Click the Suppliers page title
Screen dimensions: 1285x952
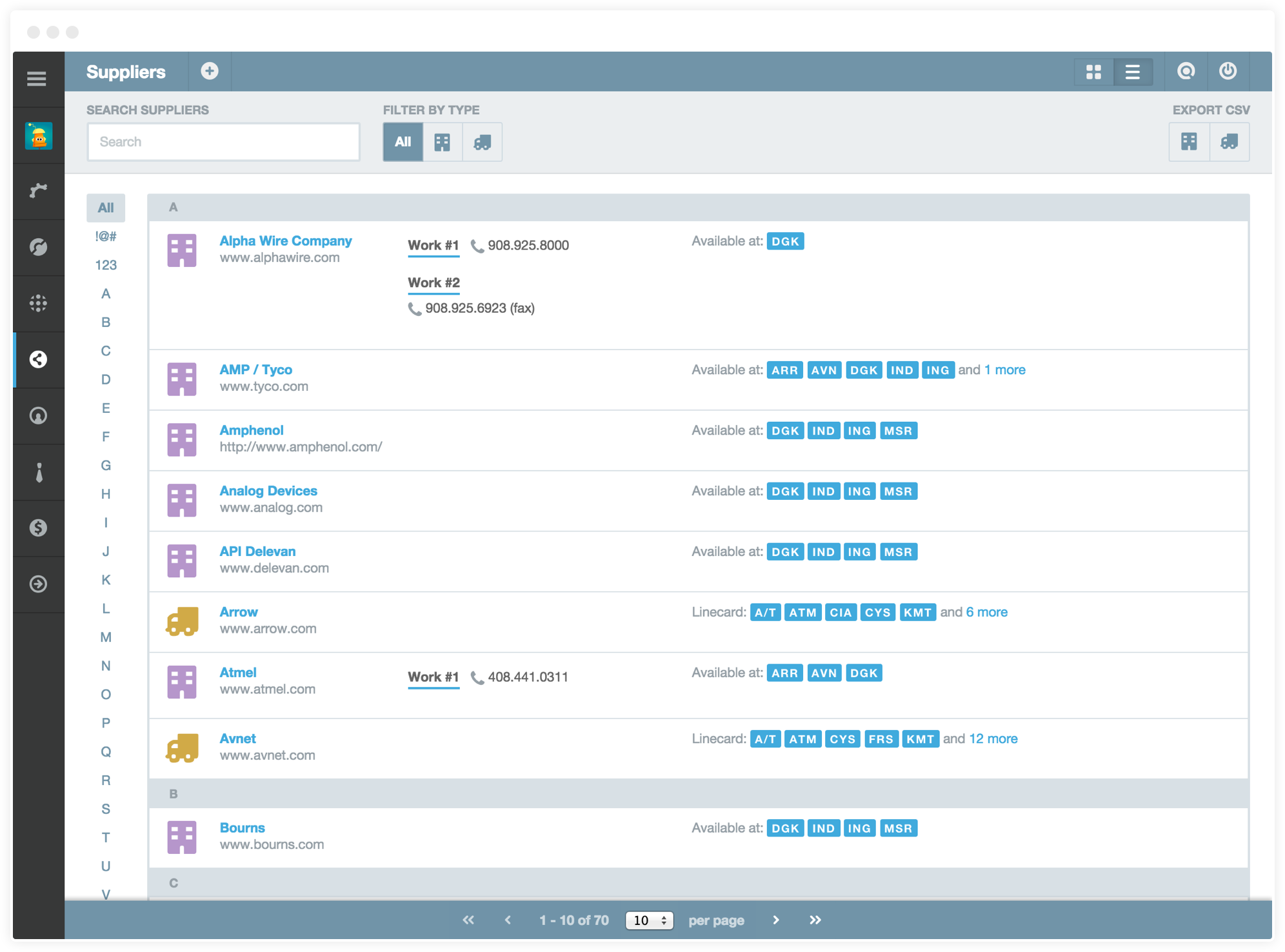[x=126, y=72]
